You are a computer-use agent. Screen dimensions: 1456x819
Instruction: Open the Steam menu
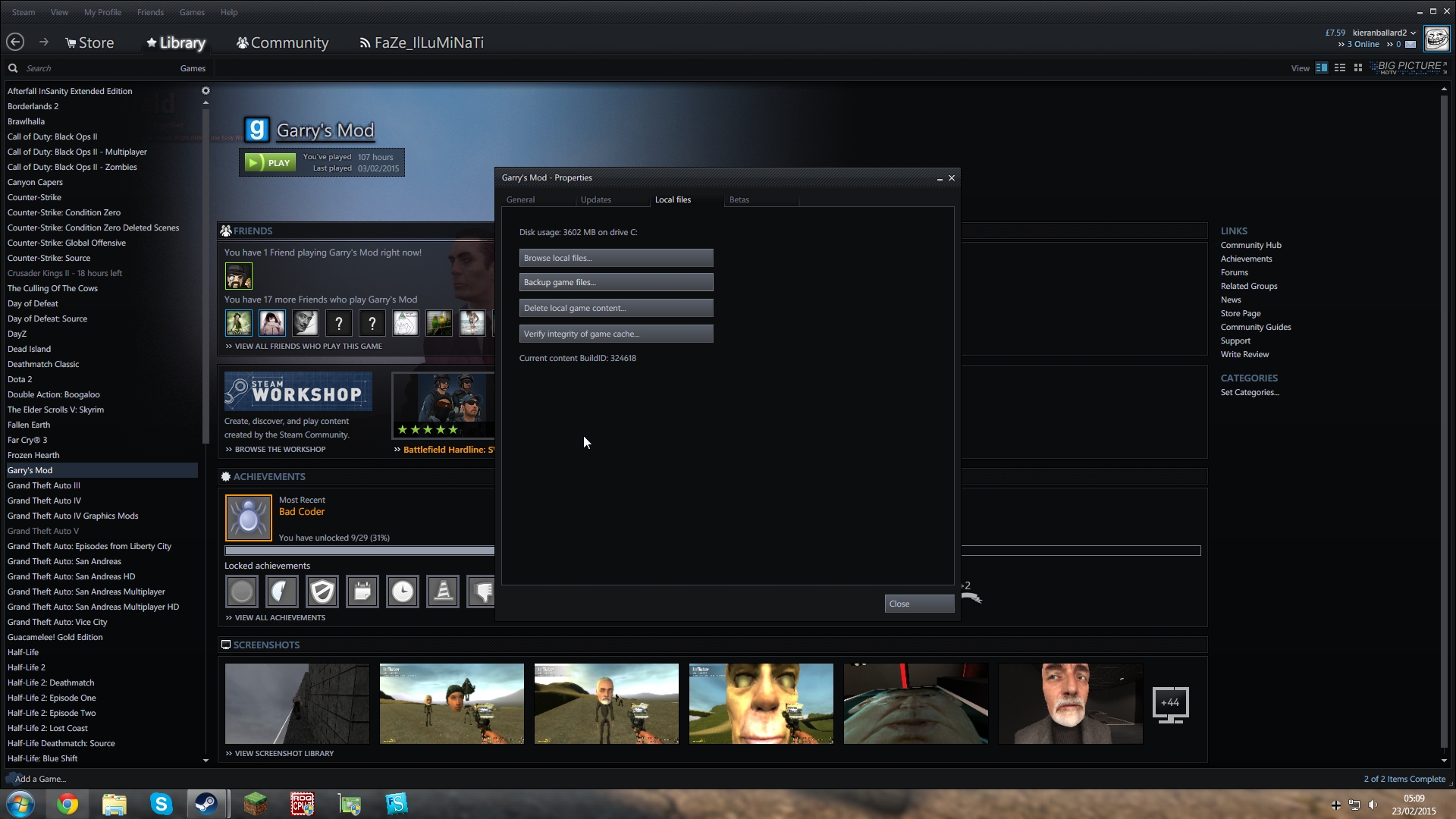pos(24,12)
